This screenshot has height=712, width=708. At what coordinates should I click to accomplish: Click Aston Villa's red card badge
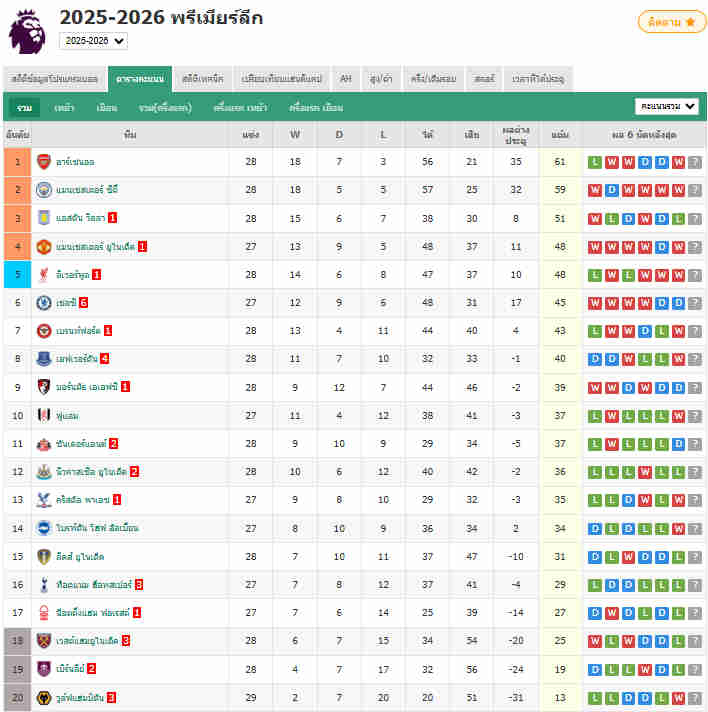pos(113,218)
